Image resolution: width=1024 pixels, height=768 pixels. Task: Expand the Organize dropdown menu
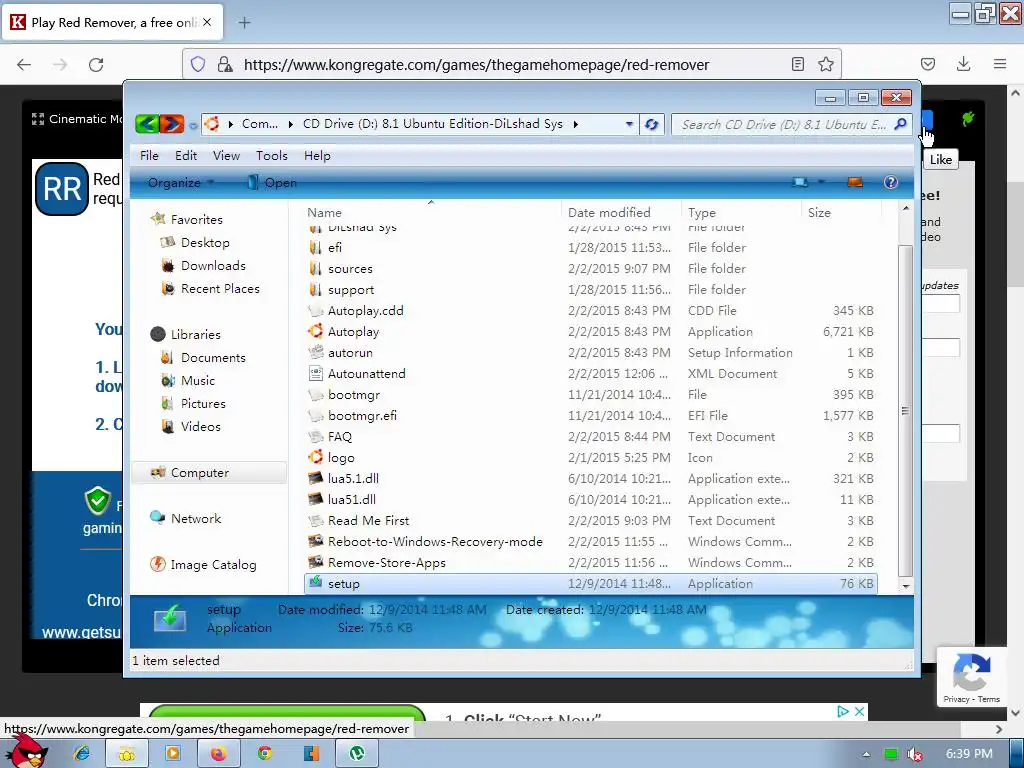point(181,183)
